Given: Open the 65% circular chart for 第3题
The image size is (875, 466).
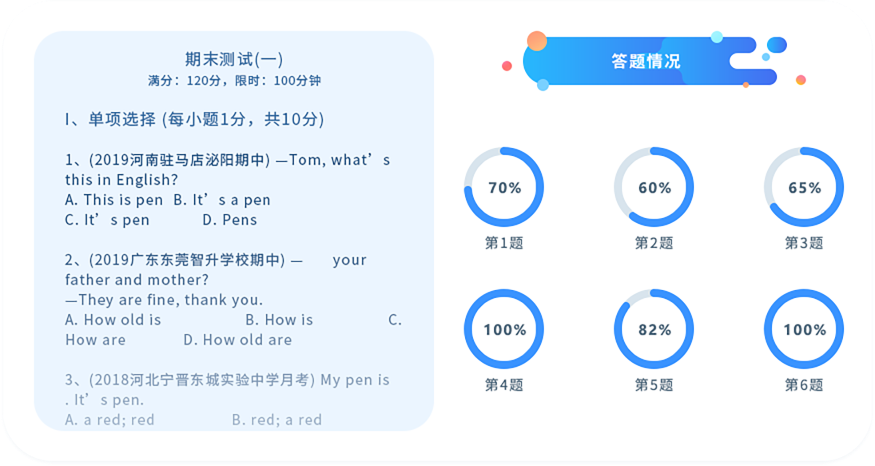Looking at the screenshot, I should coord(804,187).
